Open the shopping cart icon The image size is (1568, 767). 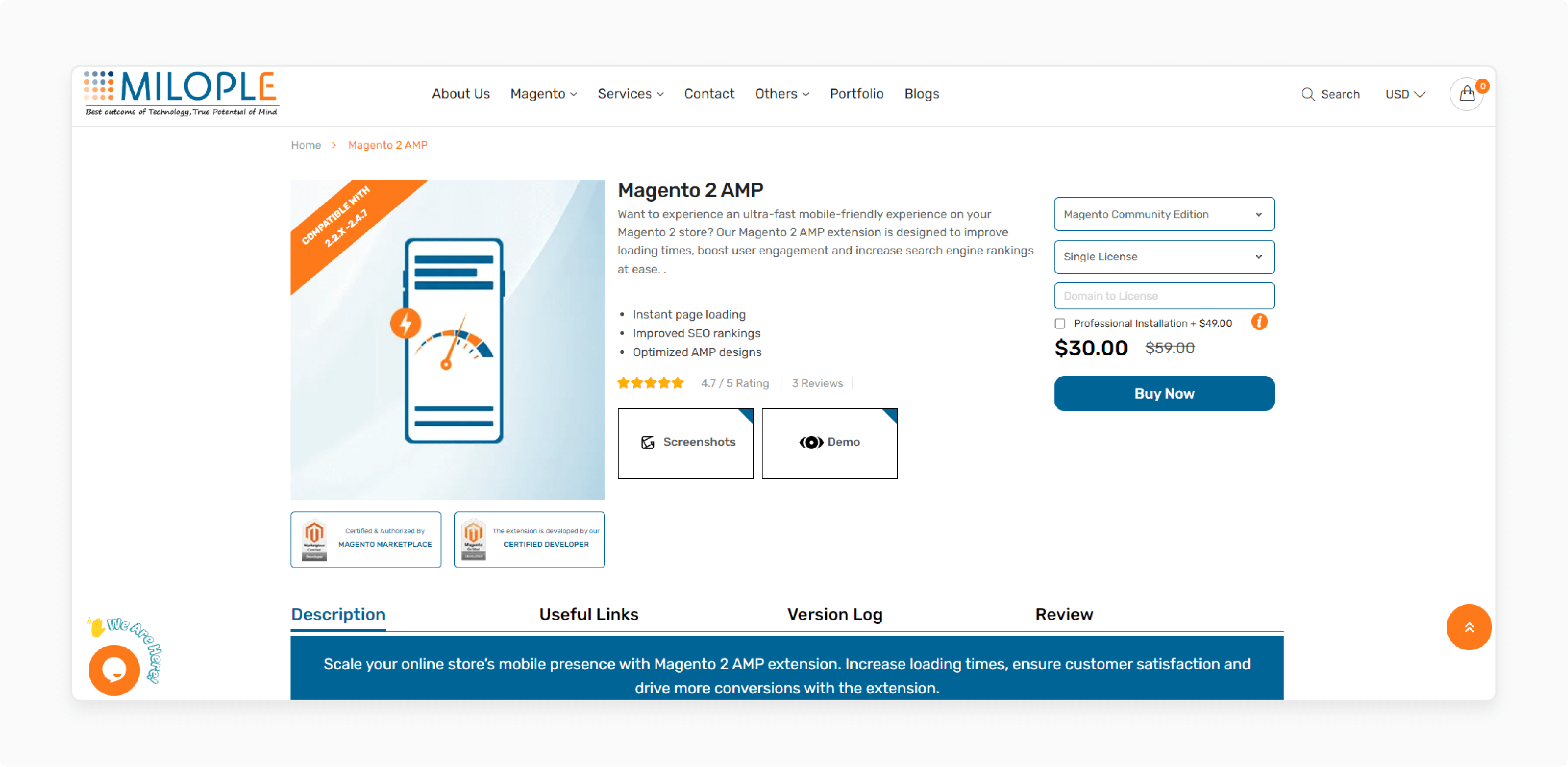coord(1467,94)
